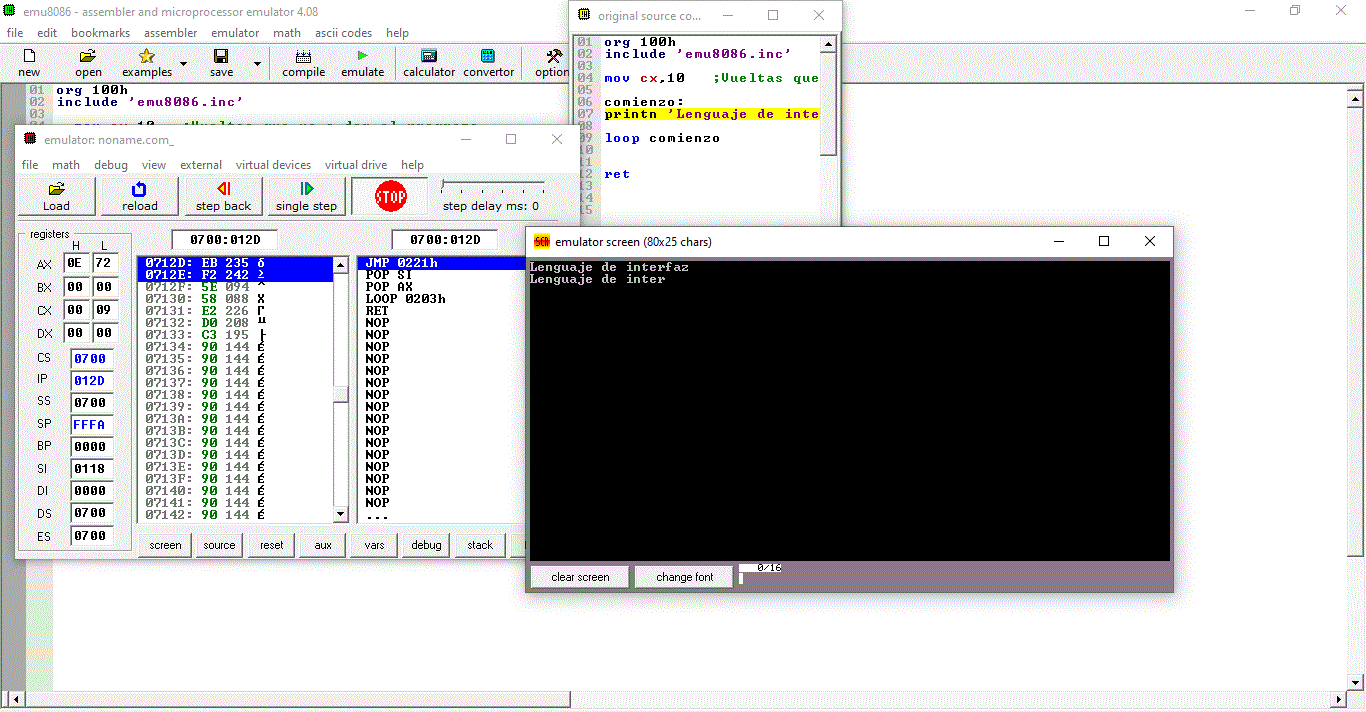Compile the code using the compile icon
This screenshot has width=1366, height=712.
(303, 63)
